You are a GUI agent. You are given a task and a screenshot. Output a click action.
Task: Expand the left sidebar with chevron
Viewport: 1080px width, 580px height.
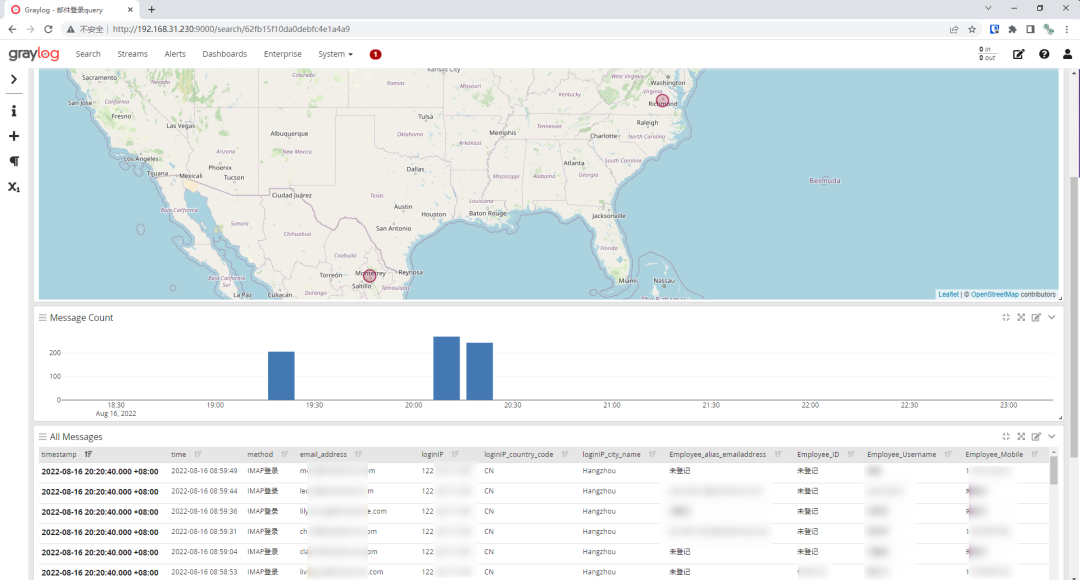coord(14,79)
